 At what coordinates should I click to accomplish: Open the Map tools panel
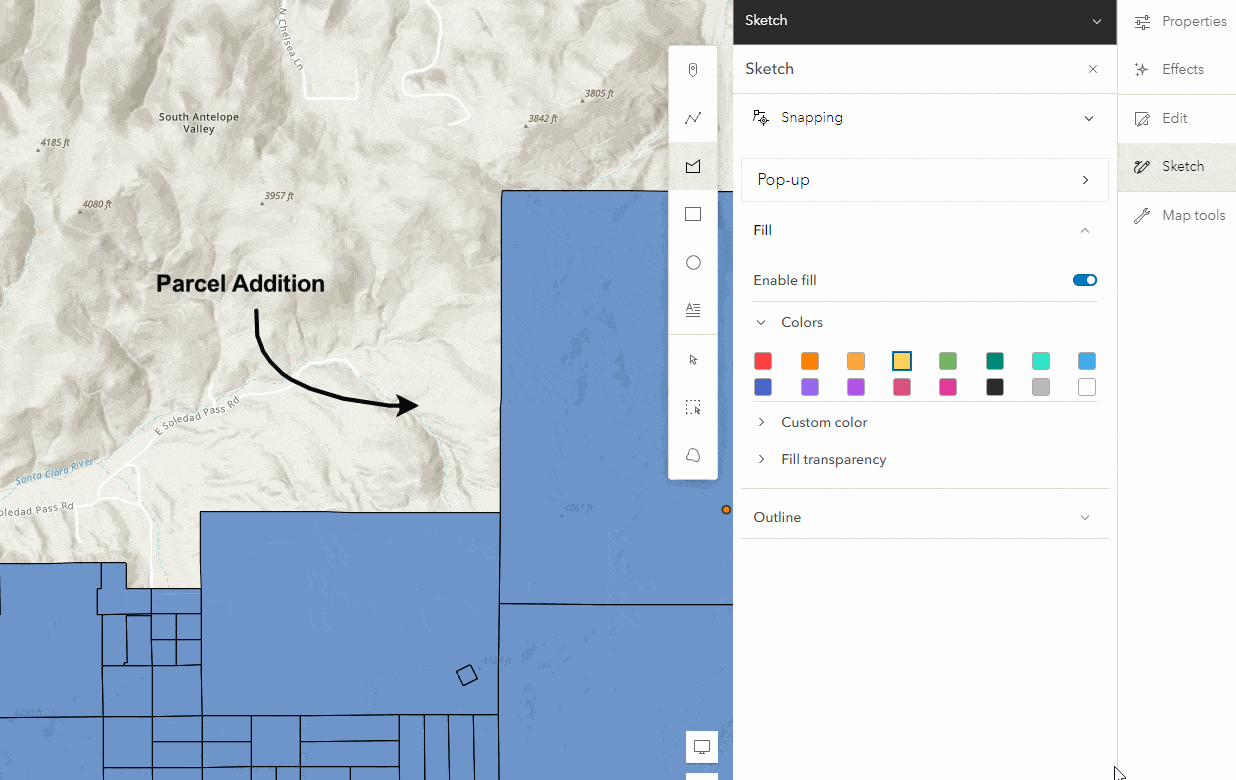pyautogui.click(x=1190, y=214)
